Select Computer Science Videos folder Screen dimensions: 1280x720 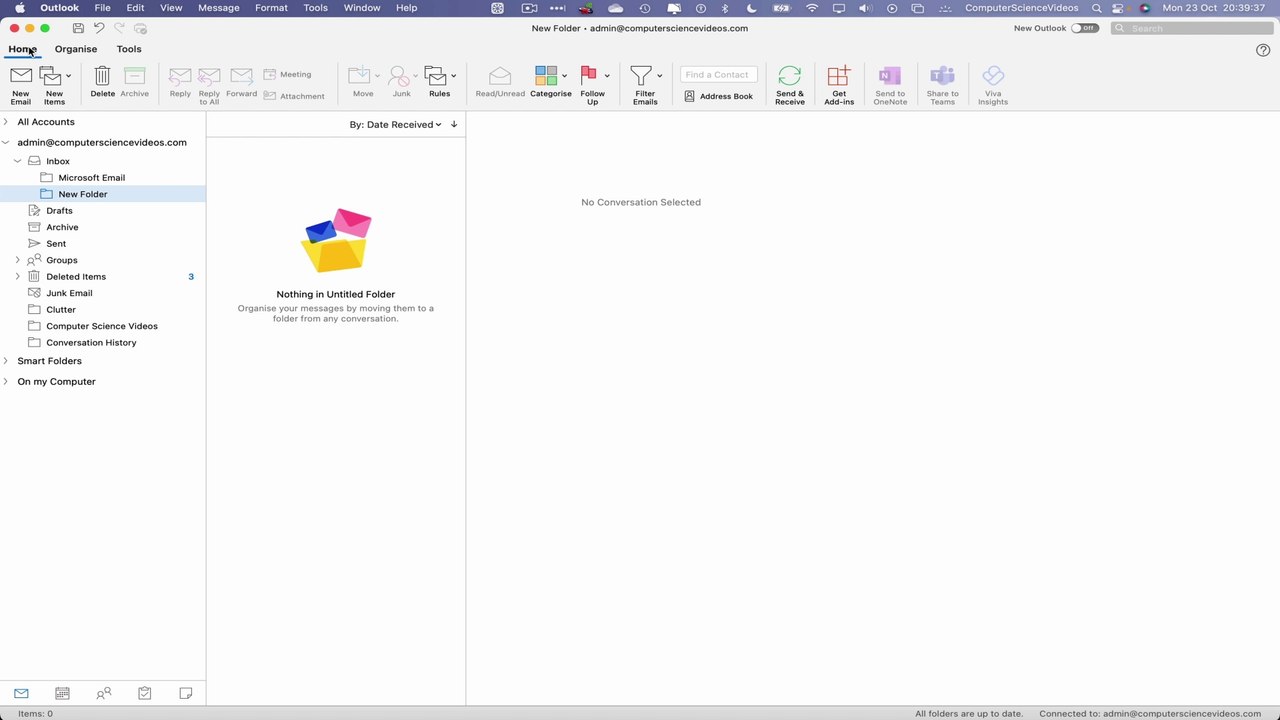pos(102,326)
